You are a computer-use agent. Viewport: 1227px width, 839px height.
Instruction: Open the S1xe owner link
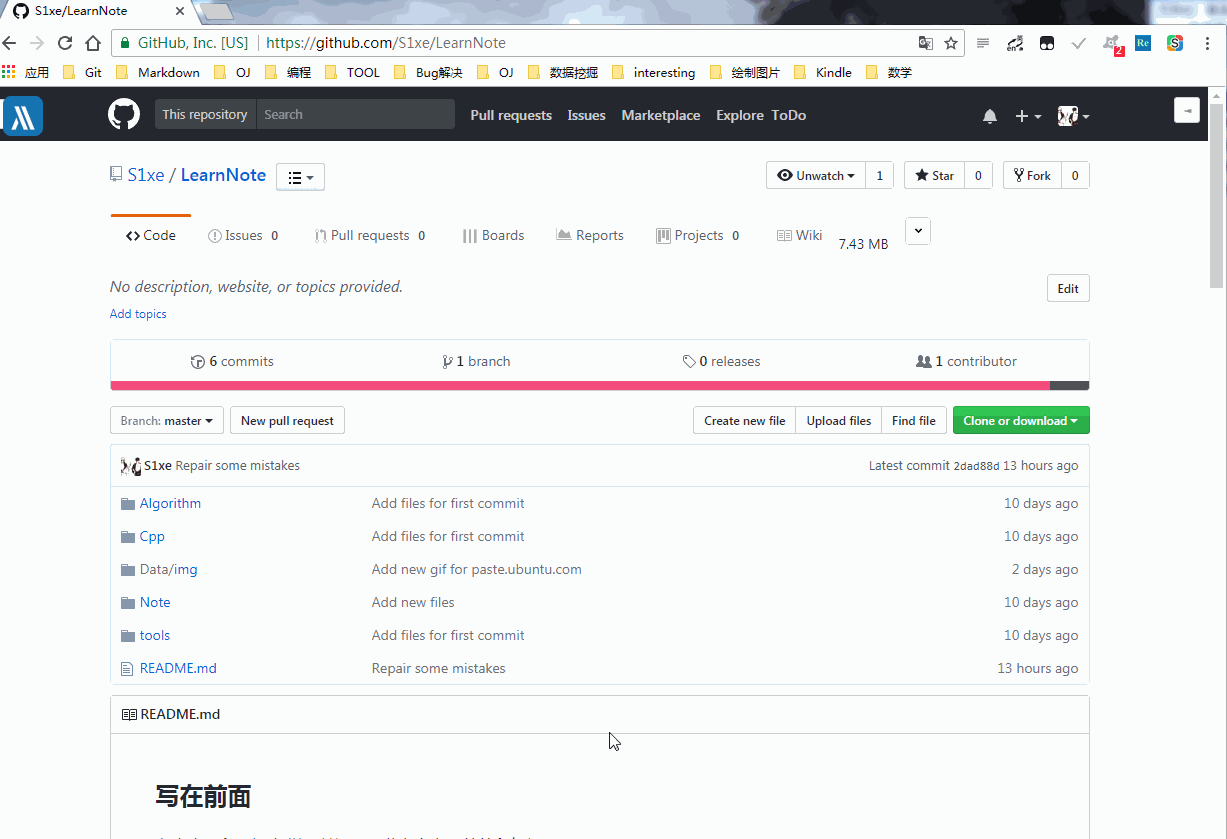tap(146, 175)
